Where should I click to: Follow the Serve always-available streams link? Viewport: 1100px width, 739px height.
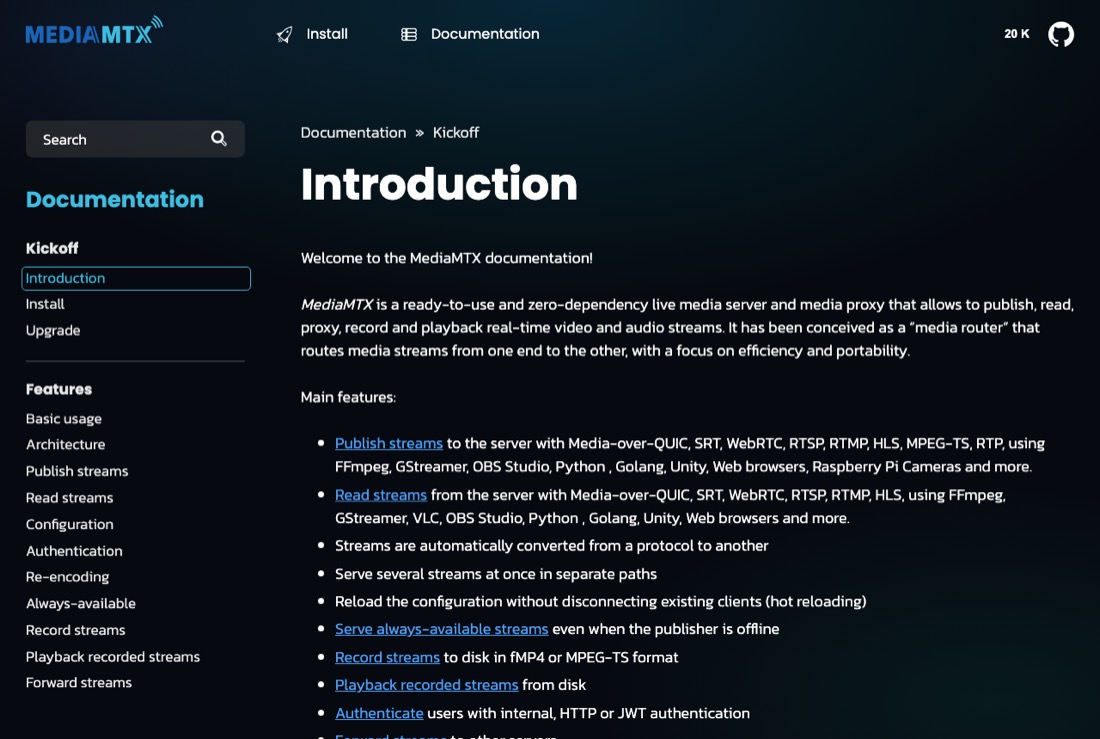tap(441, 629)
